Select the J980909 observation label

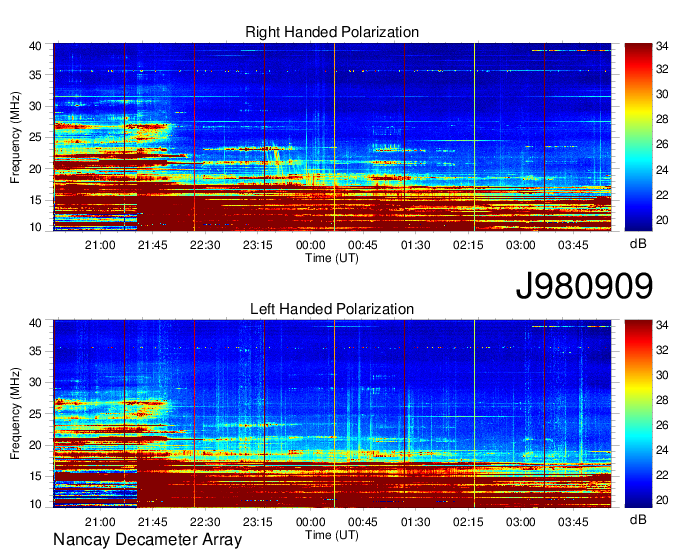coord(584,286)
